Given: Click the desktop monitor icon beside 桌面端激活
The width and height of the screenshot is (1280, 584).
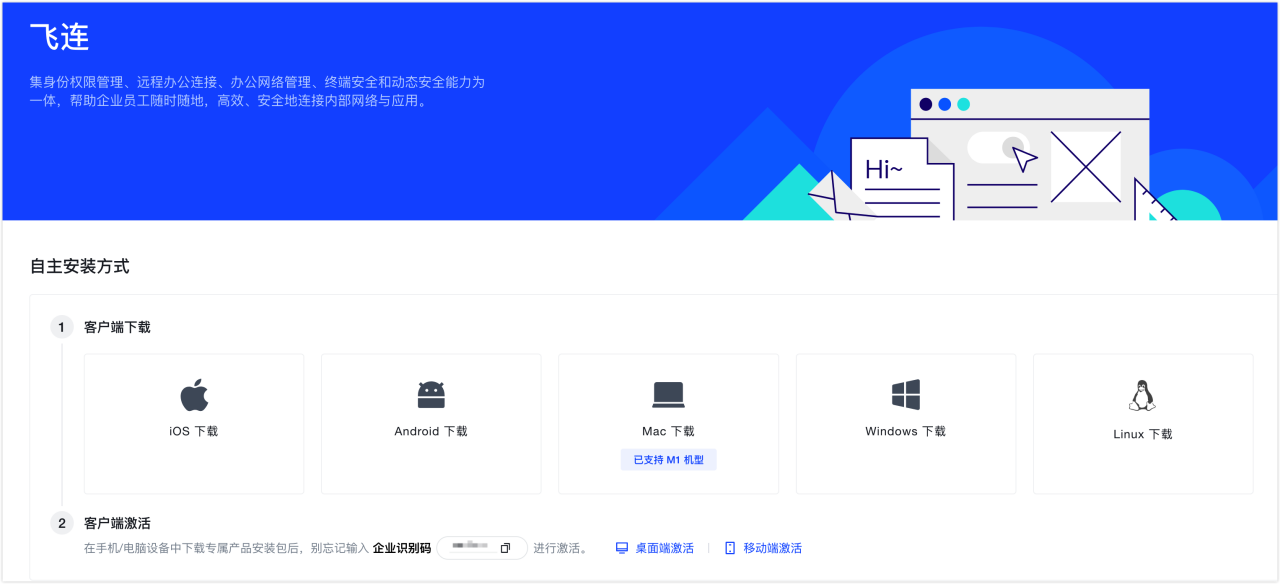Looking at the screenshot, I should (x=621, y=548).
